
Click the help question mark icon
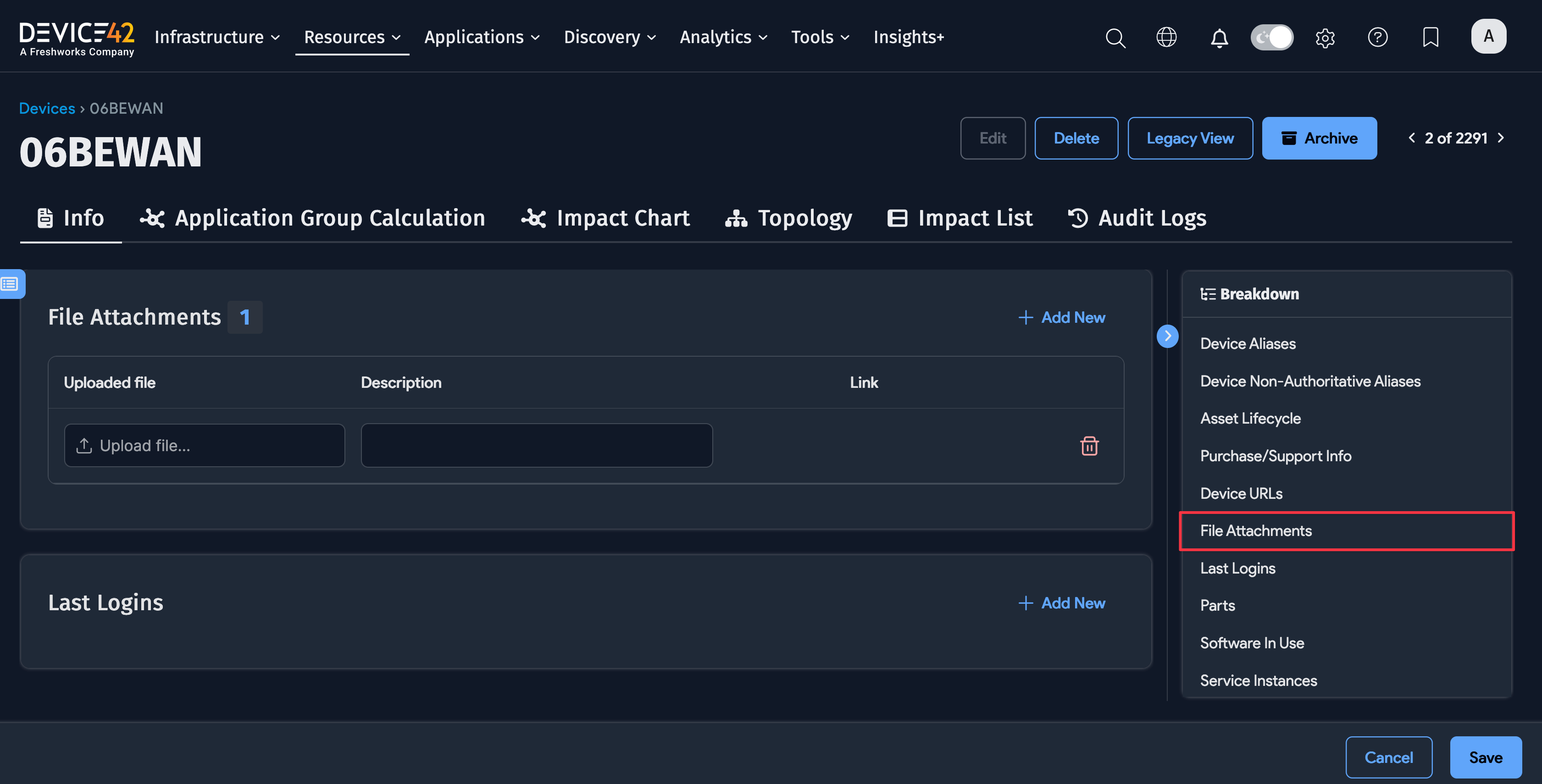[1377, 37]
